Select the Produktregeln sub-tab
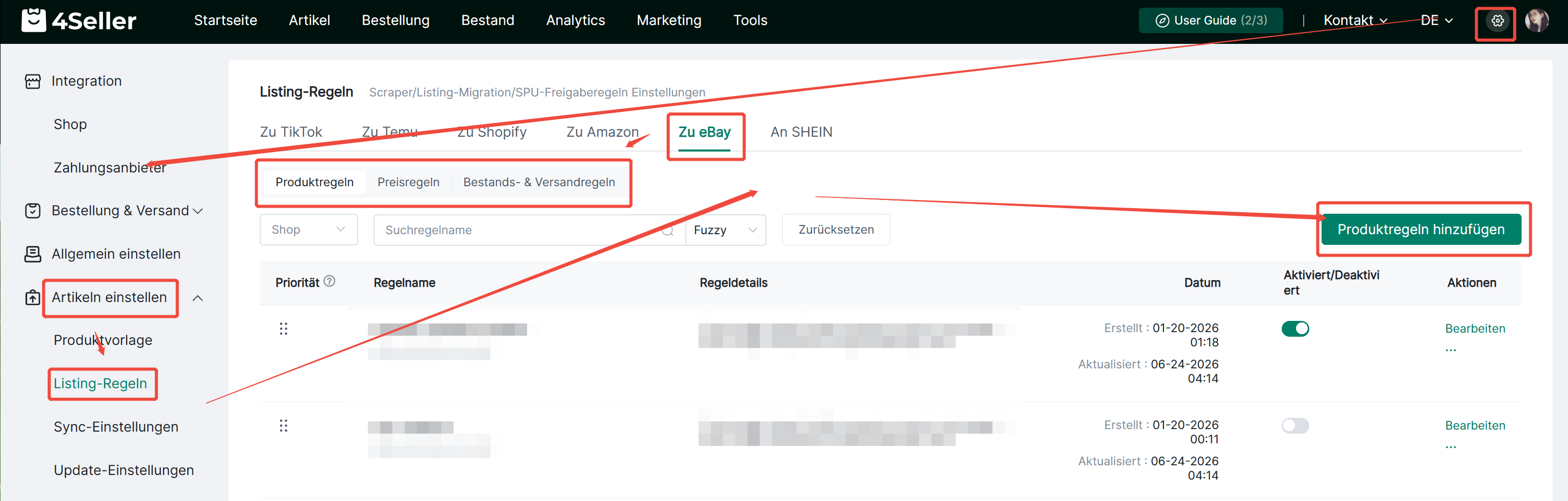1568x501 pixels. [x=314, y=182]
